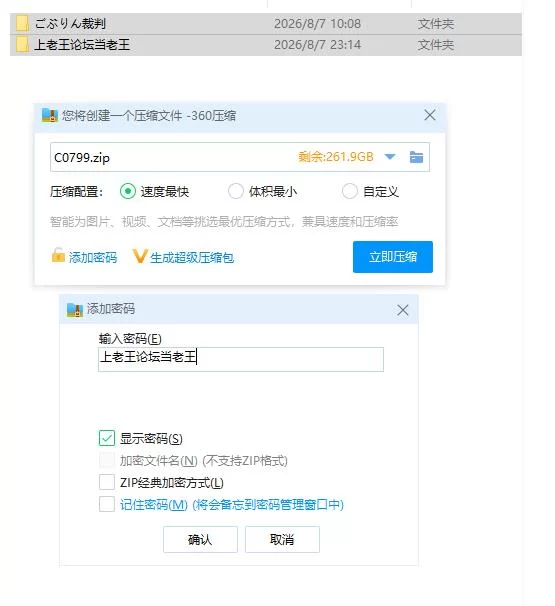The width and height of the screenshot is (555, 606).
Task: Click the 压缩配置: label
Action: click(77, 192)
